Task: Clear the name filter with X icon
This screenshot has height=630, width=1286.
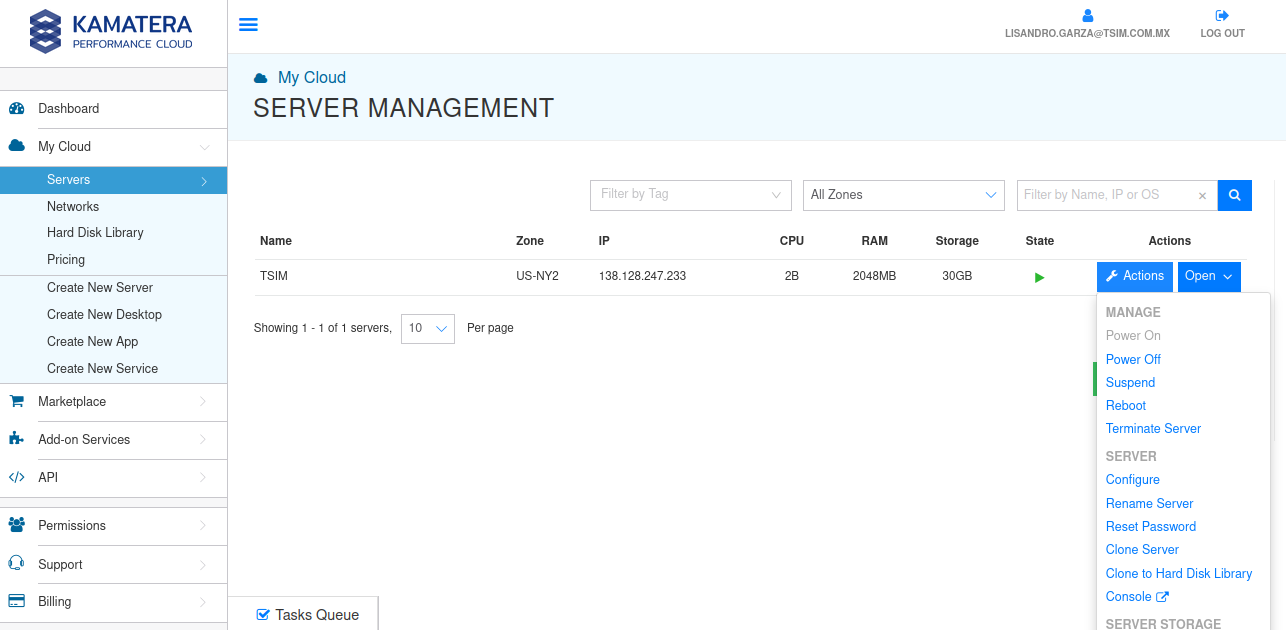Action: [x=1202, y=196]
